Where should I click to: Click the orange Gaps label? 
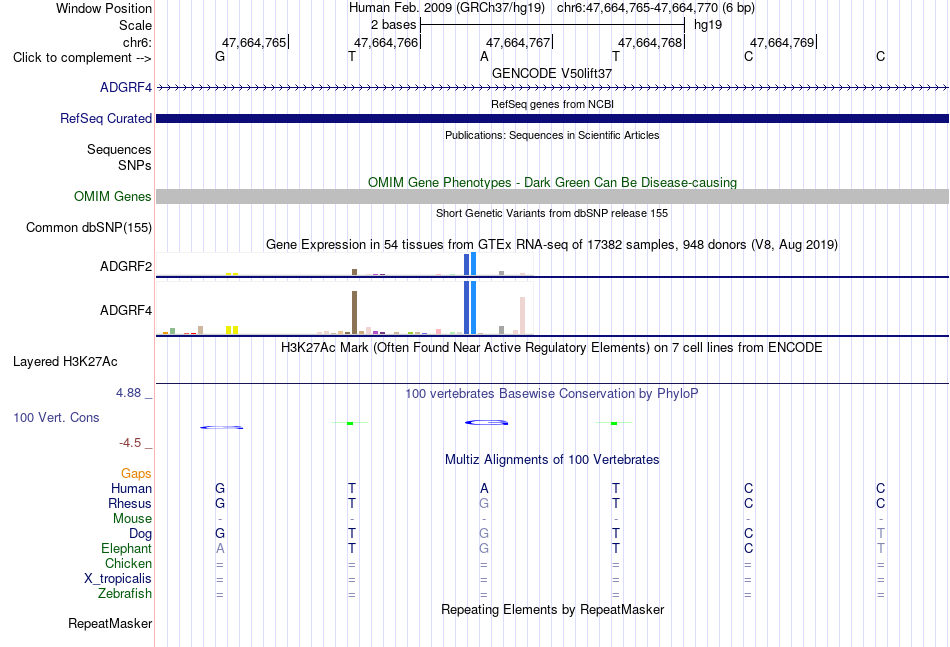[136, 474]
